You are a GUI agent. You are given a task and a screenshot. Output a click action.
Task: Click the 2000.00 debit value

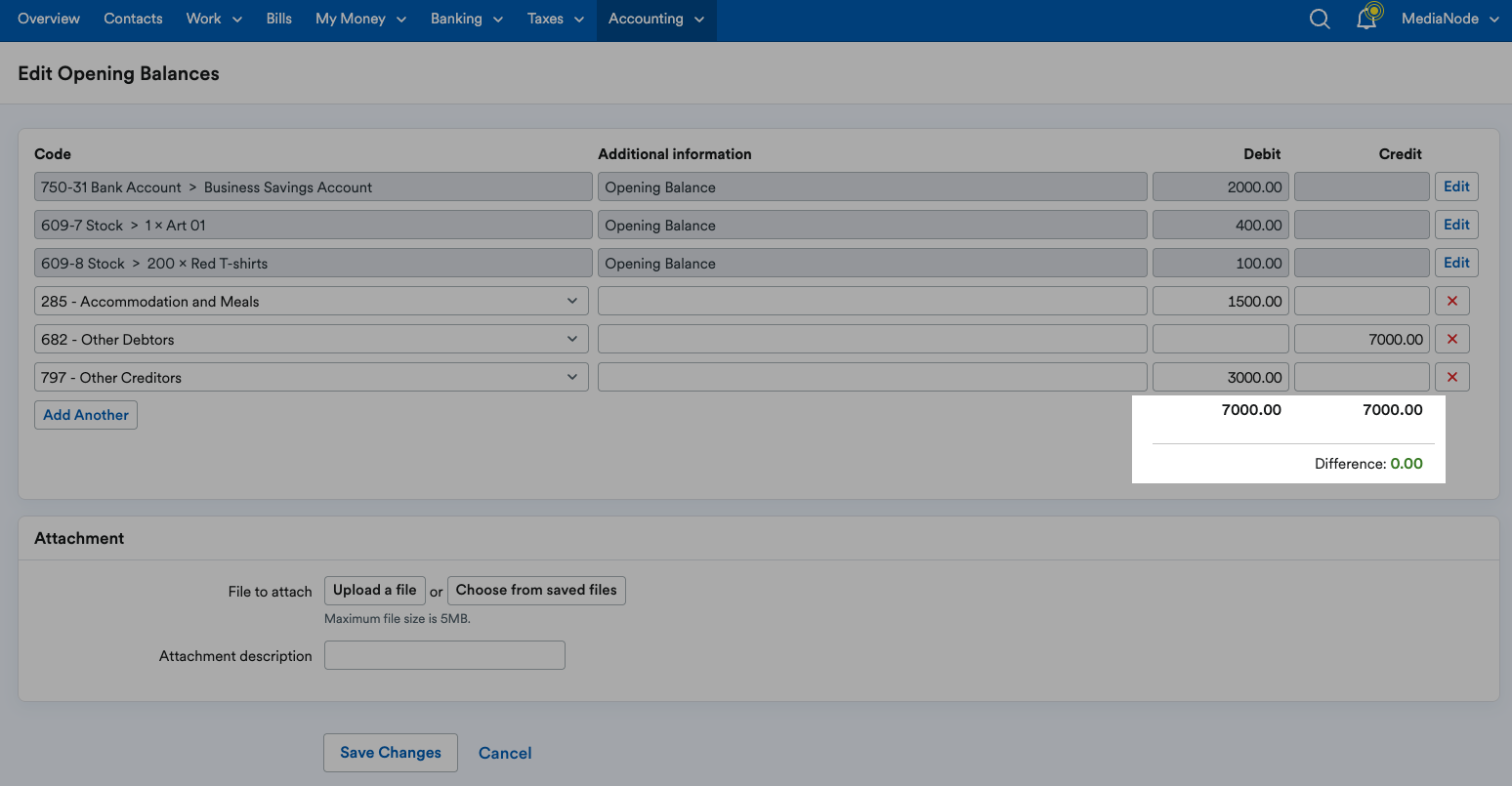[x=1221, y=186]
